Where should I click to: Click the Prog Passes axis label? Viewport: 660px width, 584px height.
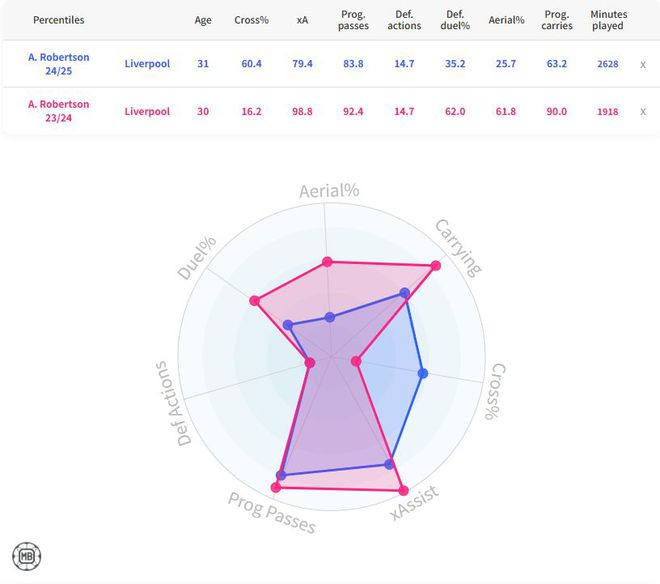coord(271,512)
